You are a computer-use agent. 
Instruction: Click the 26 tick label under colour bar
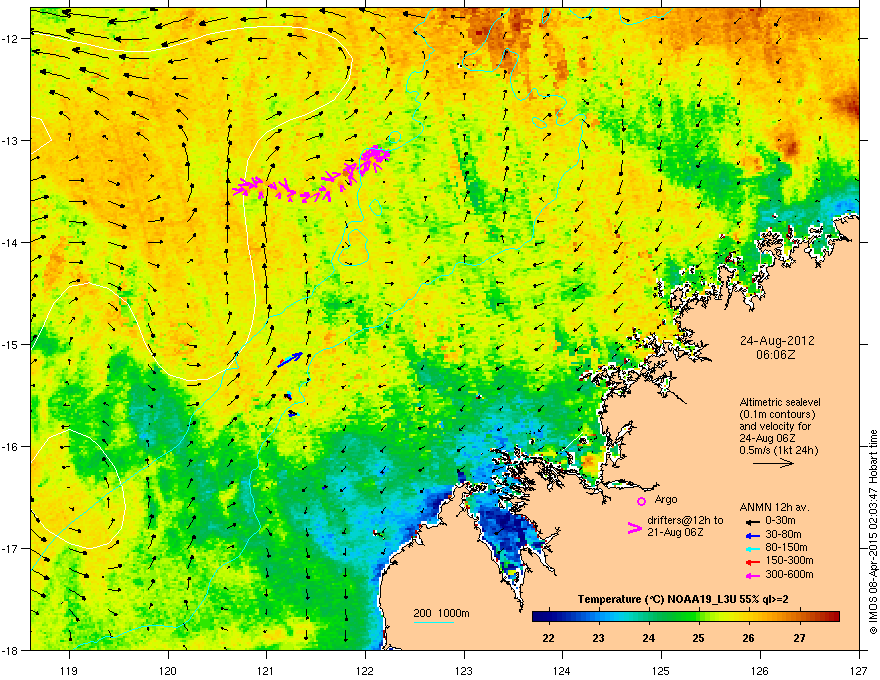[749, 638]
